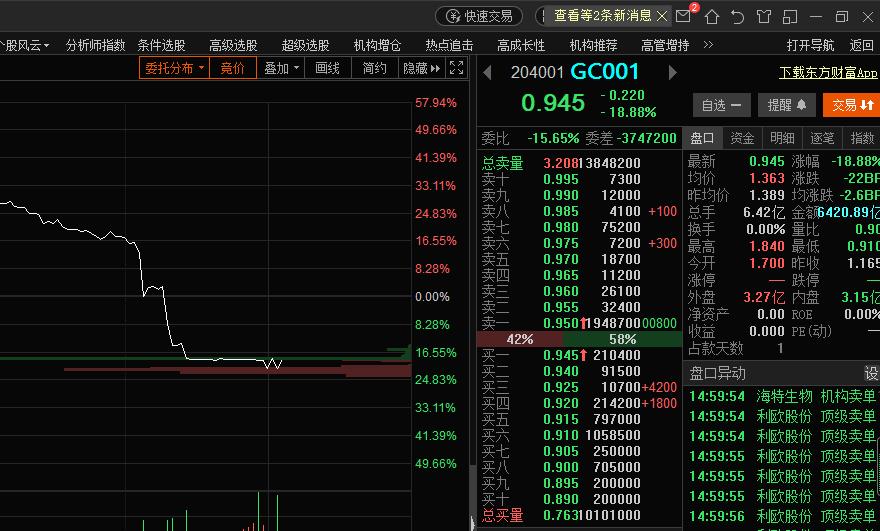Click 盘口异动 panel header
Image resolution: width=880 pixels, height=531 pixels.
click(x=781, y=373)
